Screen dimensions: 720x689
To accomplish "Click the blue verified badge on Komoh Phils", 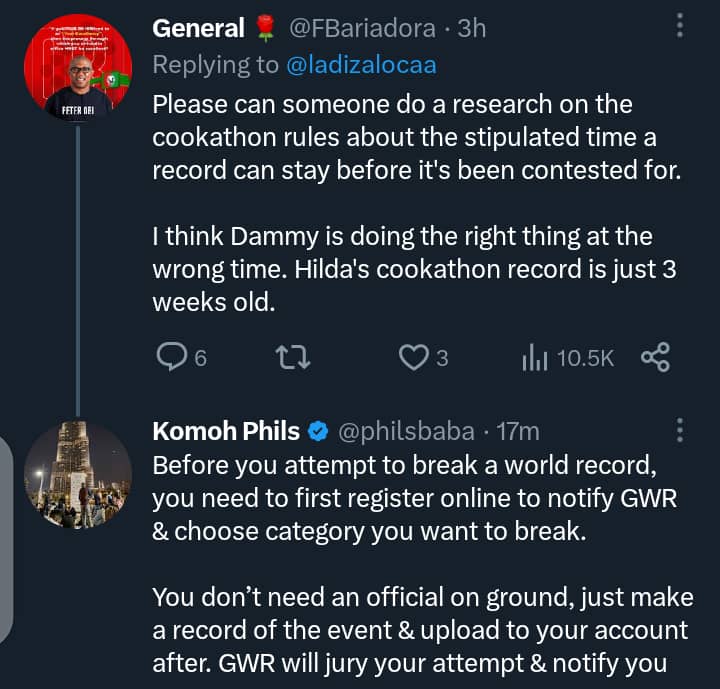I will point(318,432).
